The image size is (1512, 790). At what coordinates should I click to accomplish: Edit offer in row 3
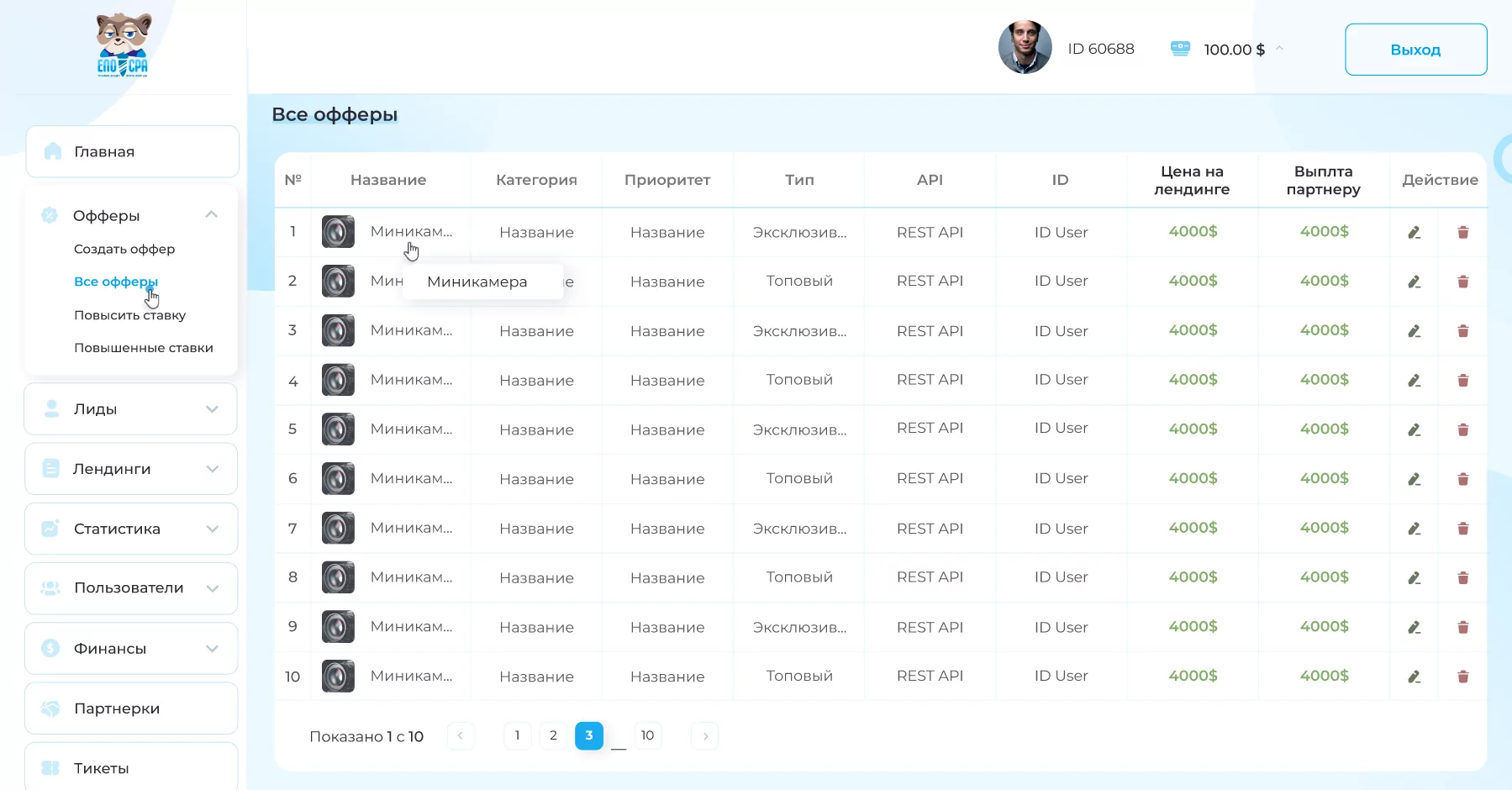coord(1415,331)
